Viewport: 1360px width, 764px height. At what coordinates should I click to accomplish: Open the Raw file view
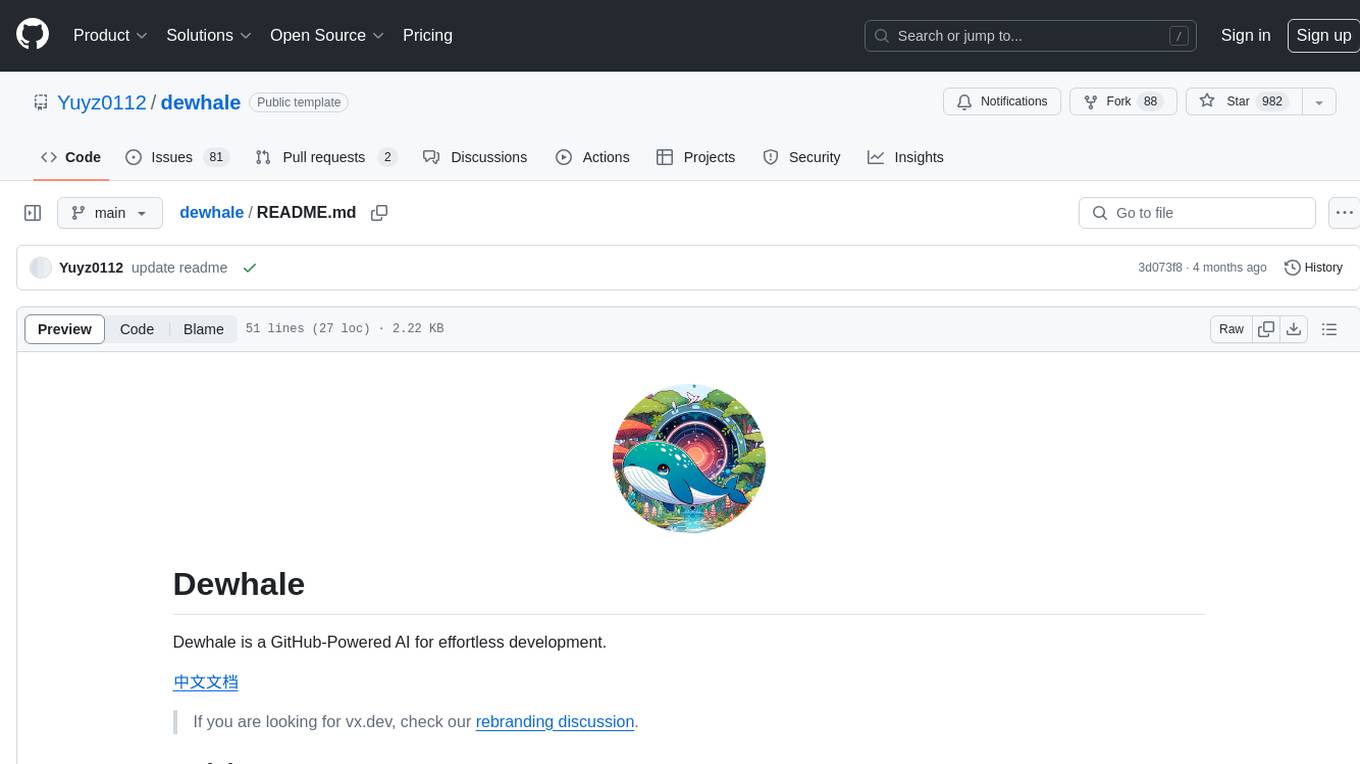pyautogui.click(x=1231, y=329)
